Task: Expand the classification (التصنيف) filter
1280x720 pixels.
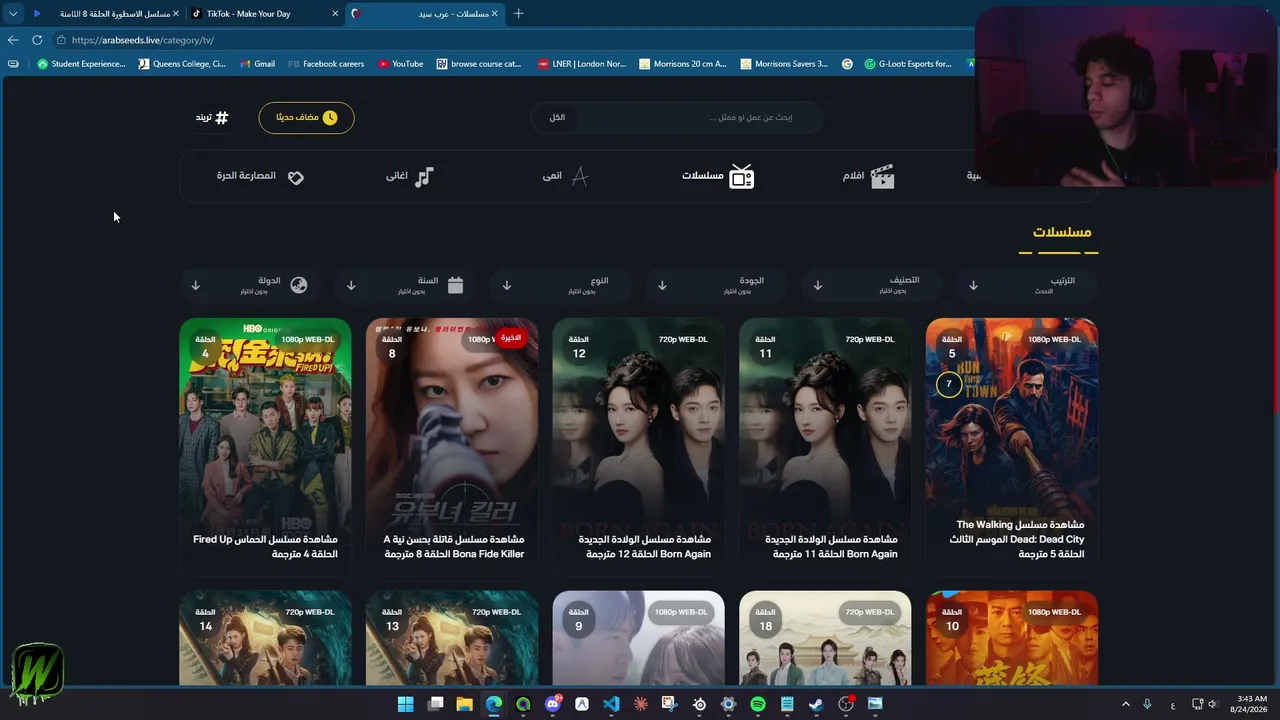Action: tap(871, 285)
